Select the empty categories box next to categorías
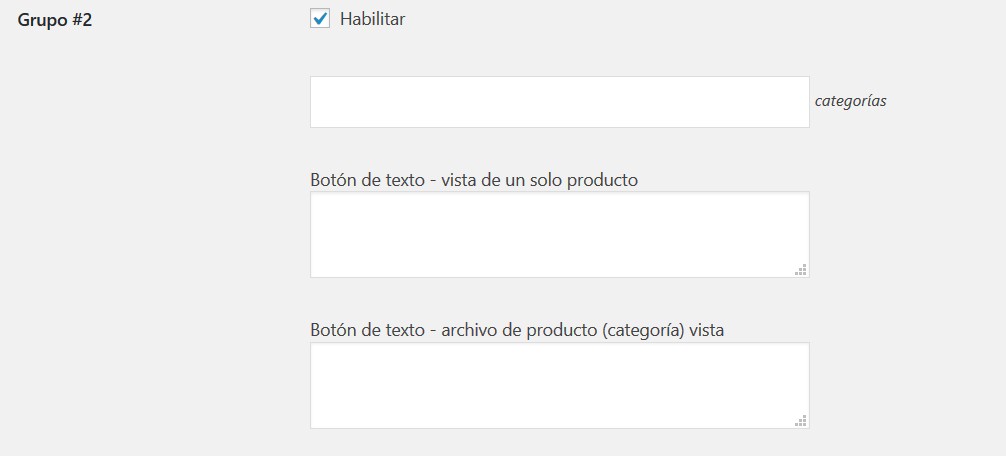This screenshot has height=456, width=1006. 559,102
